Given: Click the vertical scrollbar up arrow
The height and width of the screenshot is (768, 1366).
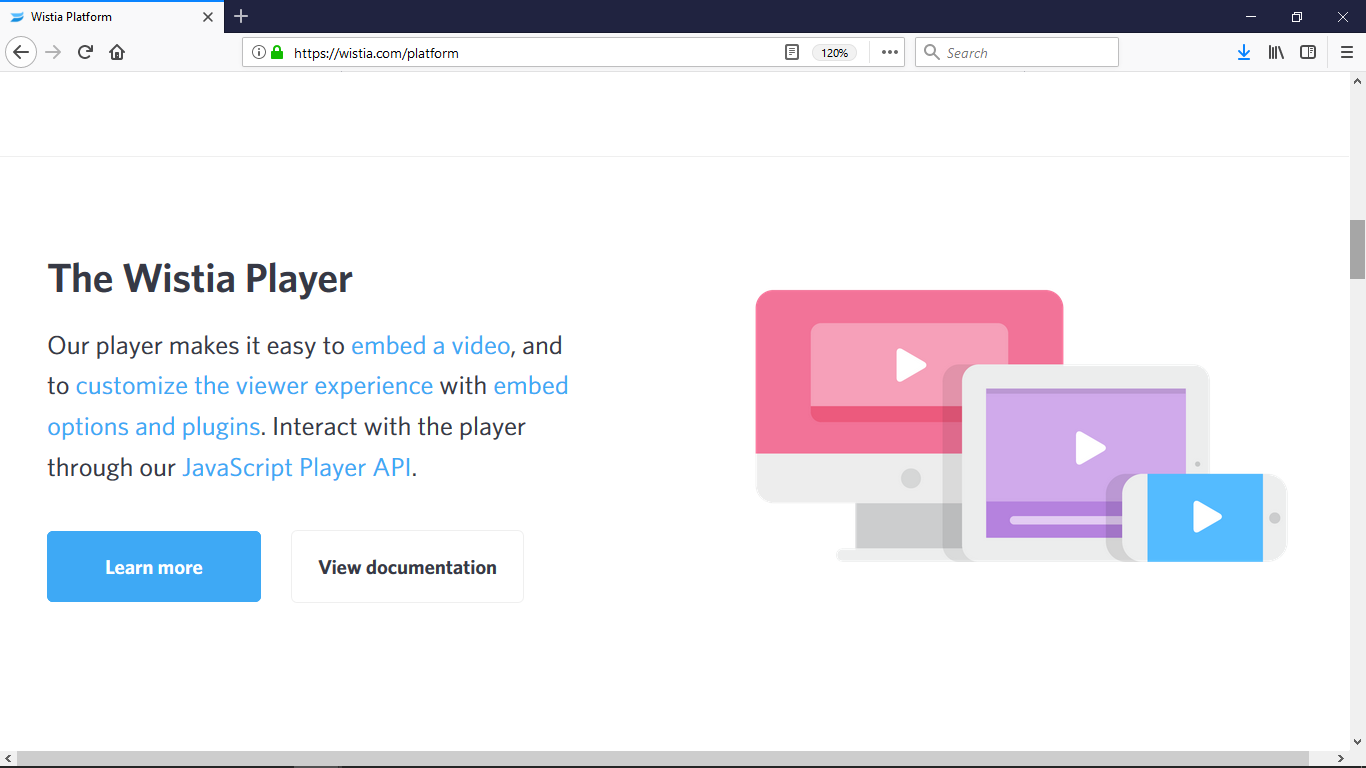Looking at the screenshot, I should coord(1358,80).
